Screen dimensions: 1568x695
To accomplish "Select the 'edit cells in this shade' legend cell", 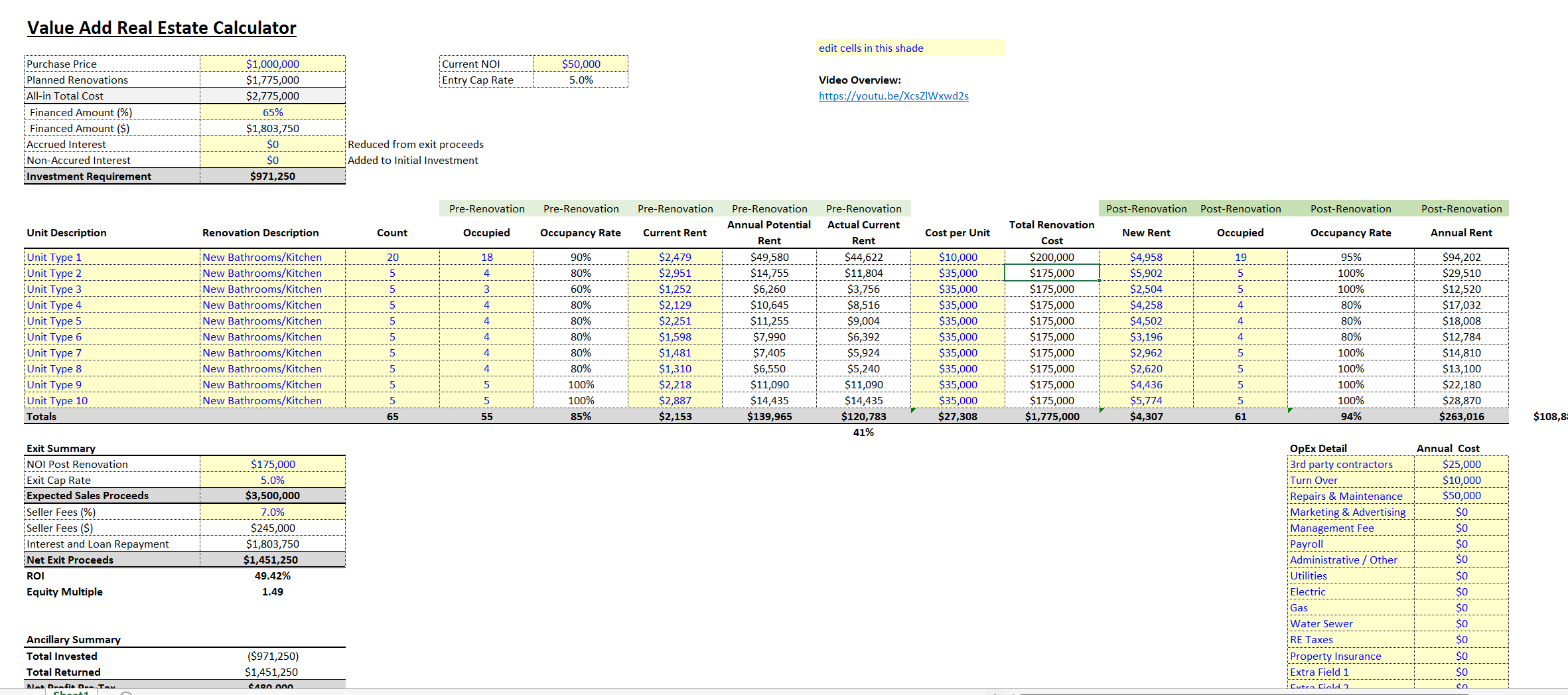I will (910, 48).
